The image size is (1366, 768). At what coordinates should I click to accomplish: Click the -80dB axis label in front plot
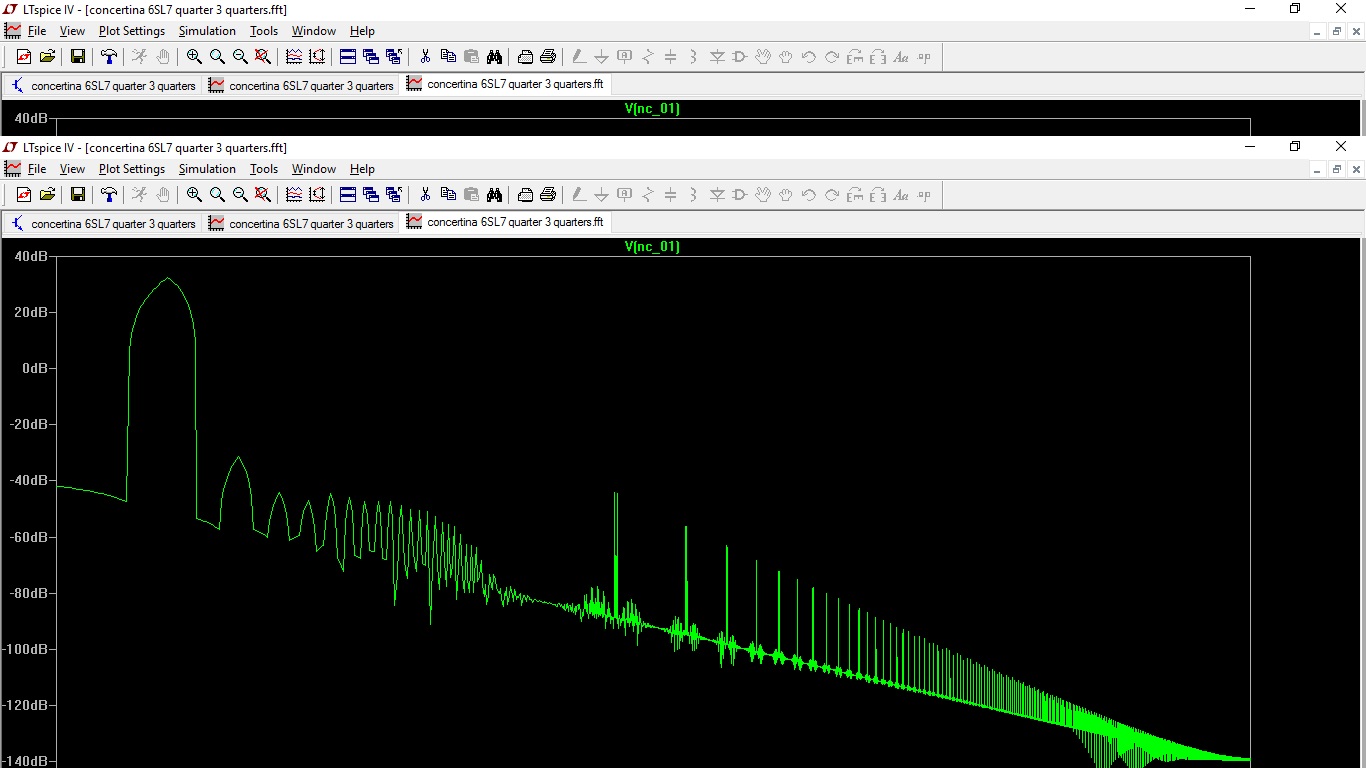(27, 593)
